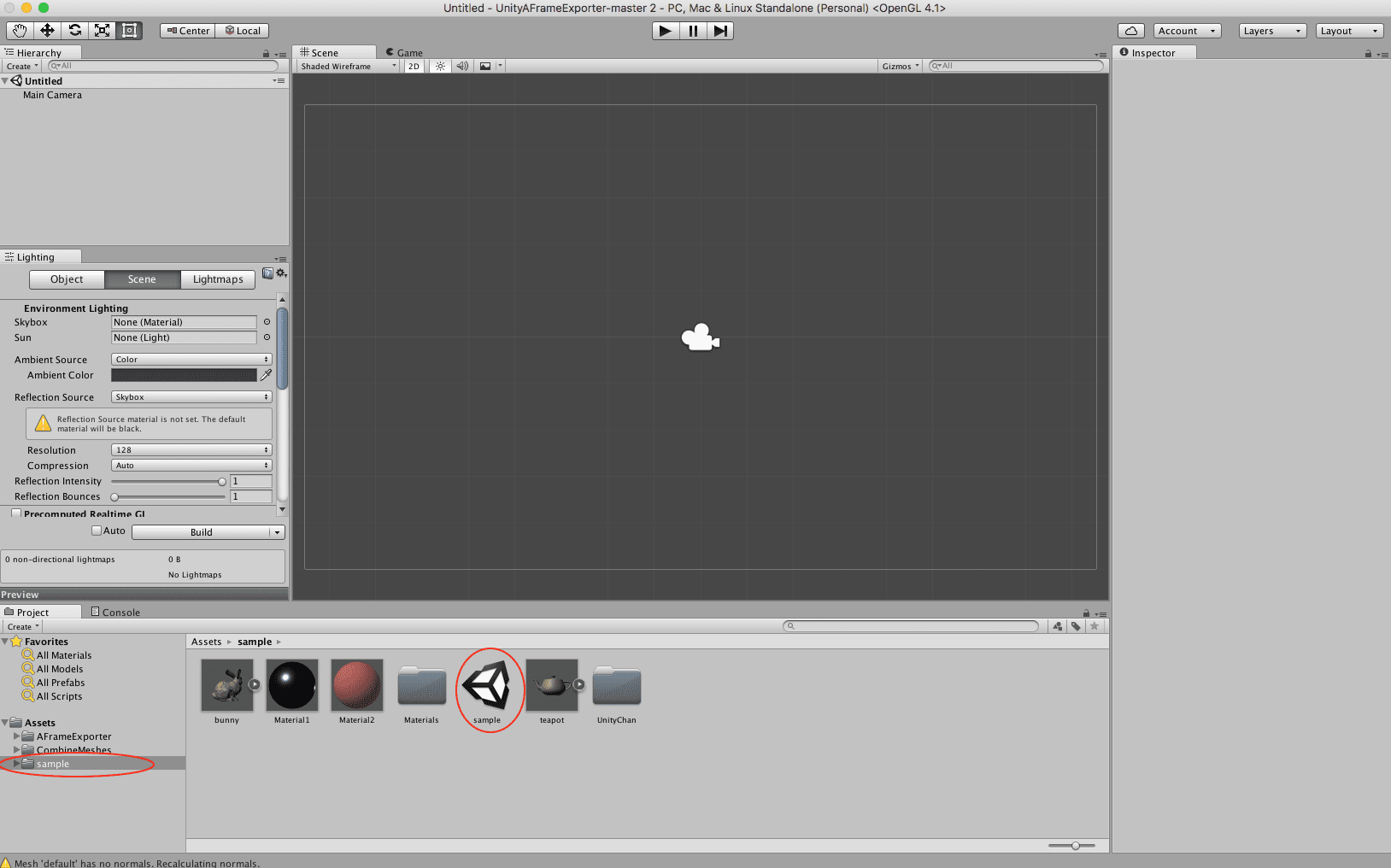Open Resolution 128 dropdown
The image size is (1391, 868).
191,450
